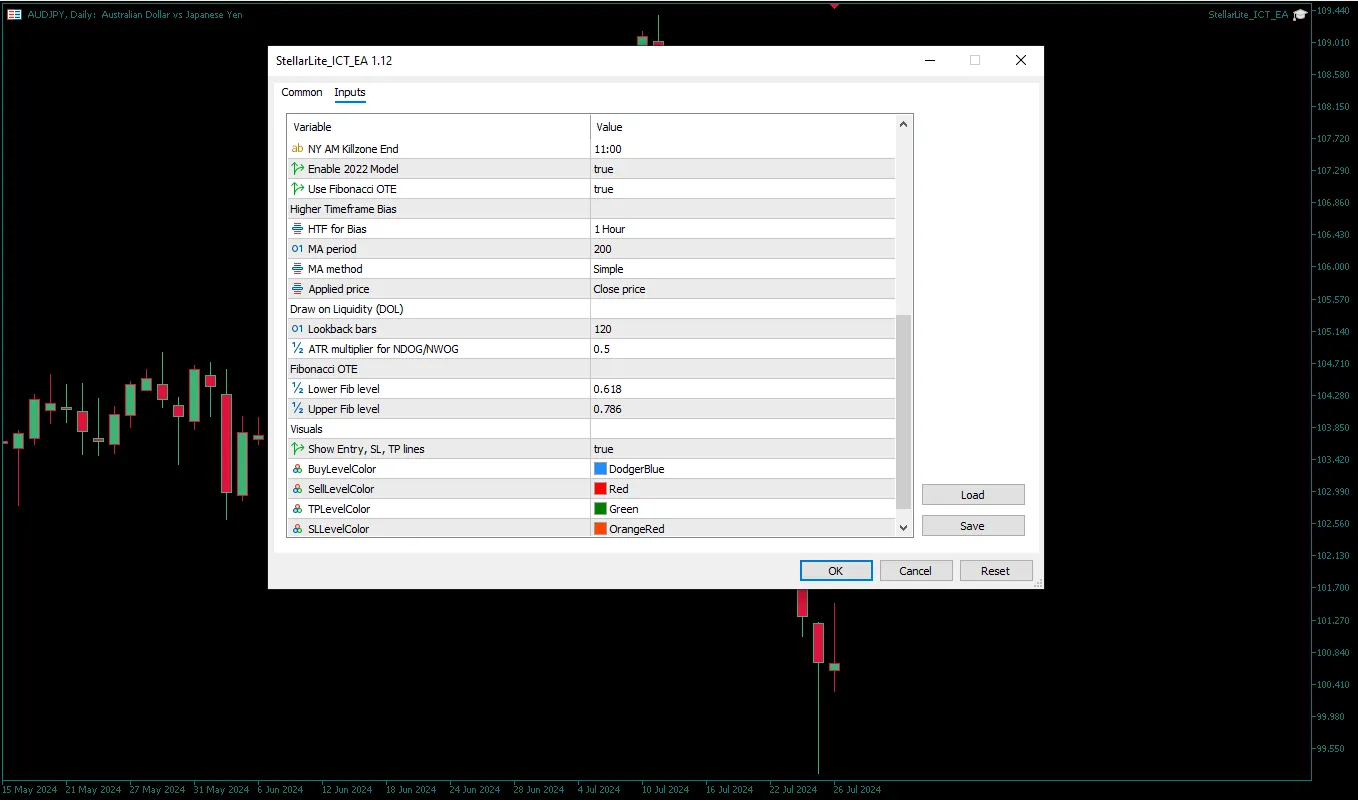1358x800 pixels.
Task: Open the Green TPLevelColor dropdown value
Action: tap(743, 509)
